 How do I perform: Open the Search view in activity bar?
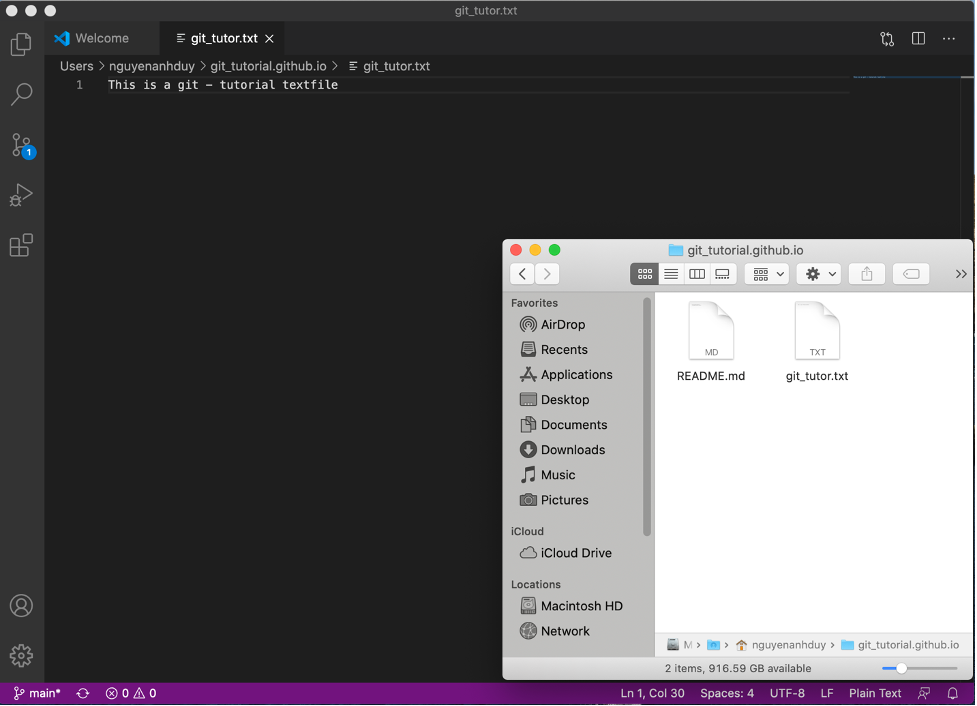21,94
